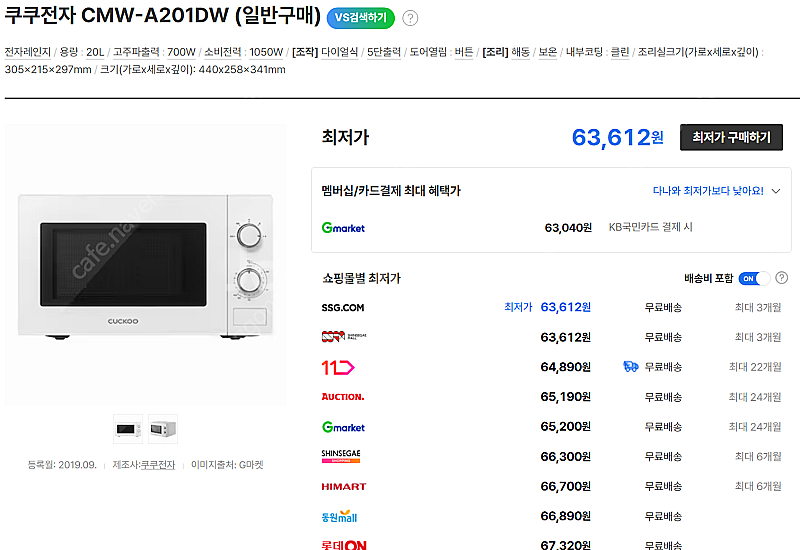Click Gmarket logo in membership benefit section
800x550 pixels.
tap(343, 228)
